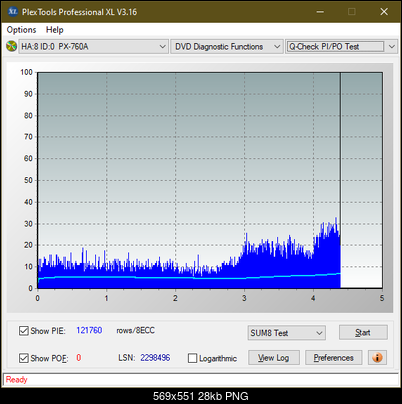Open the Options menu

pyautogui.click(x=21, y=30)
